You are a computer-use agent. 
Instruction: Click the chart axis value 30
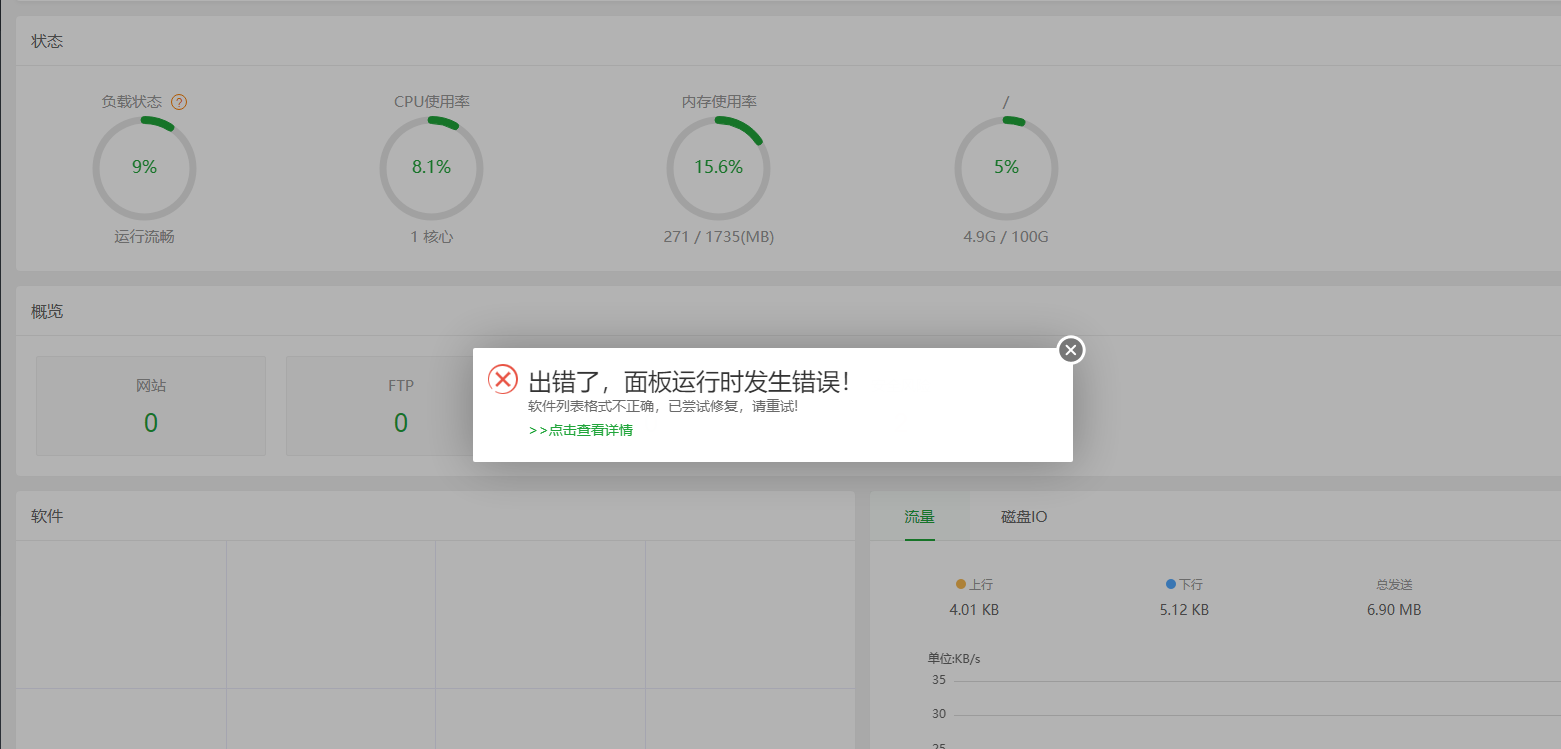point(938,714)
